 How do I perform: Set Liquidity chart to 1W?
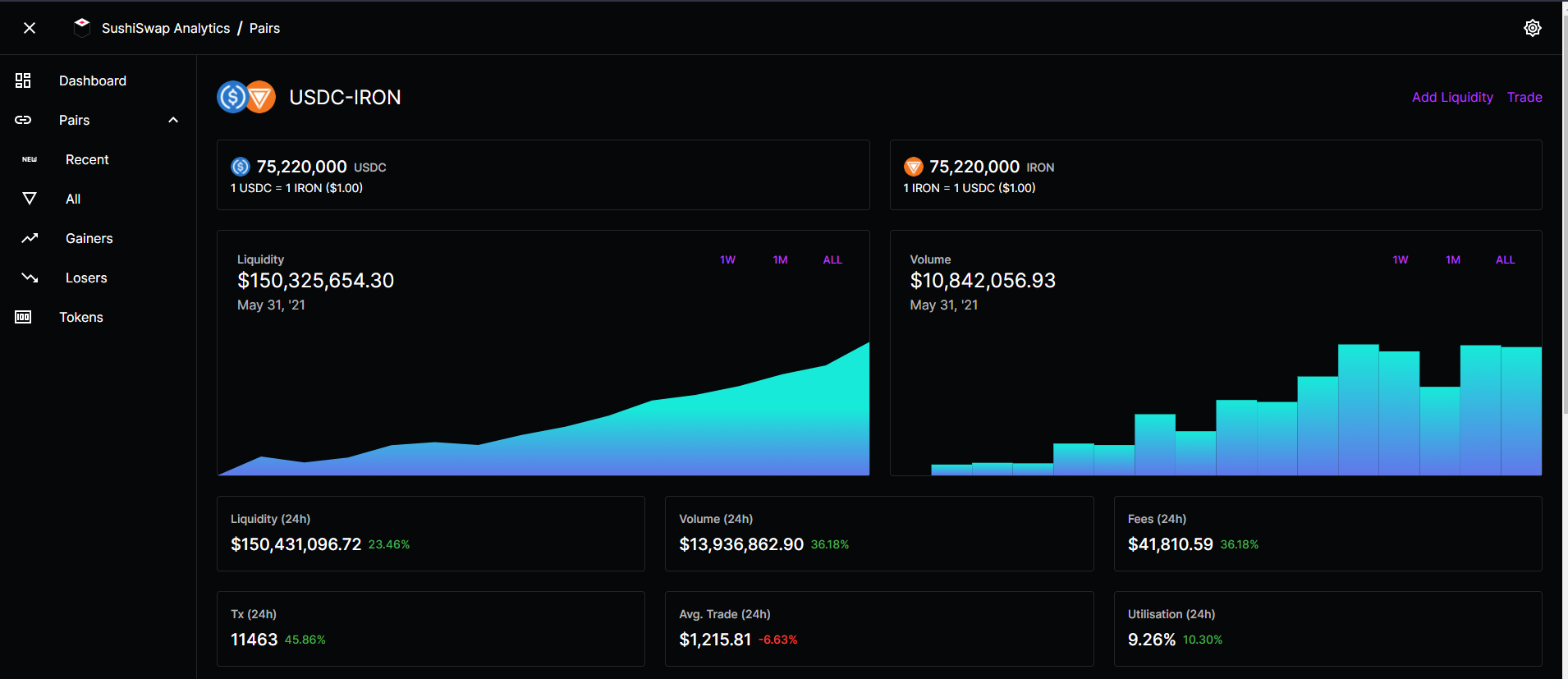727,259
